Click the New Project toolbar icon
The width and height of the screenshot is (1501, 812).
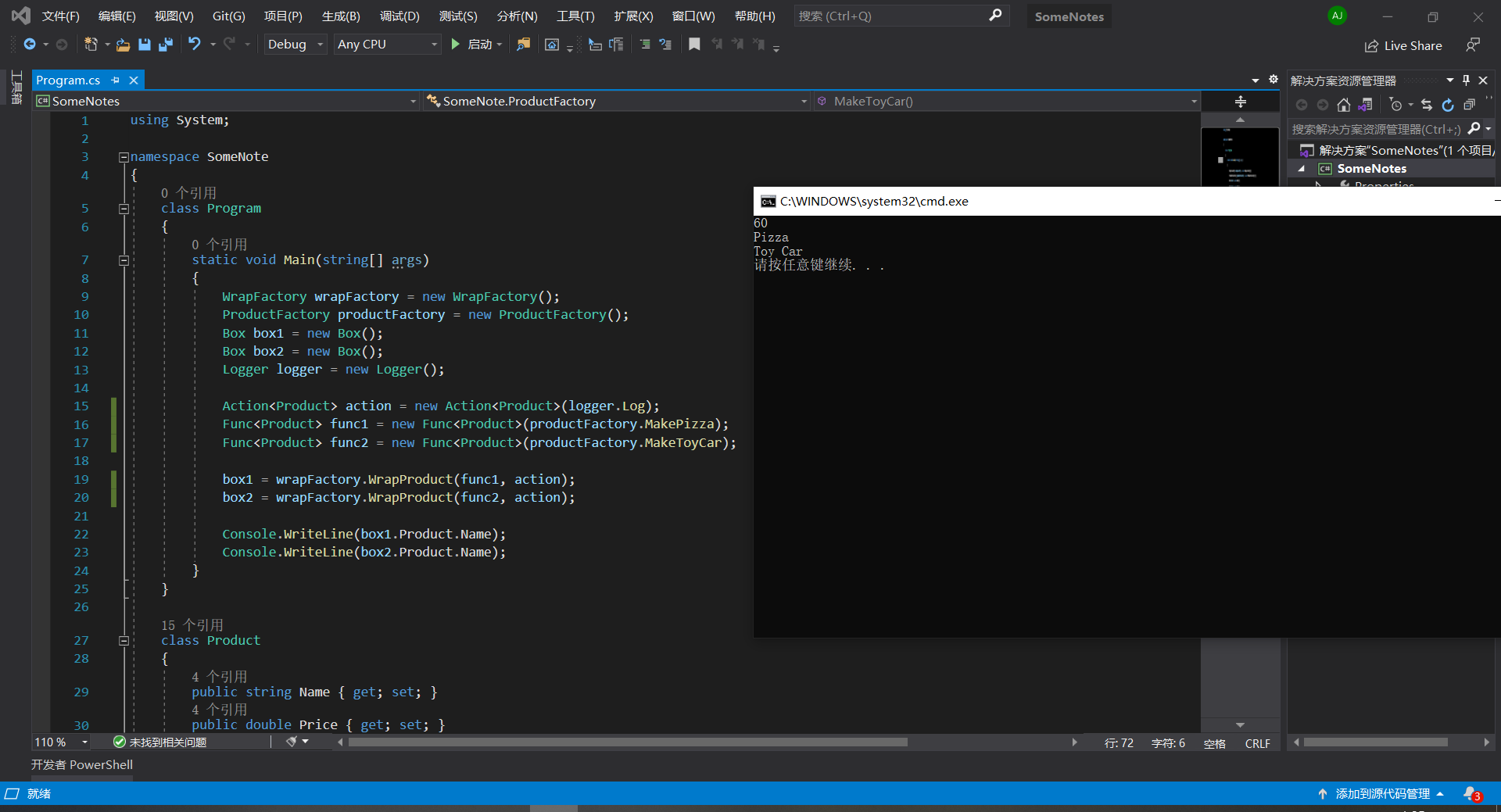pos(91,45)
